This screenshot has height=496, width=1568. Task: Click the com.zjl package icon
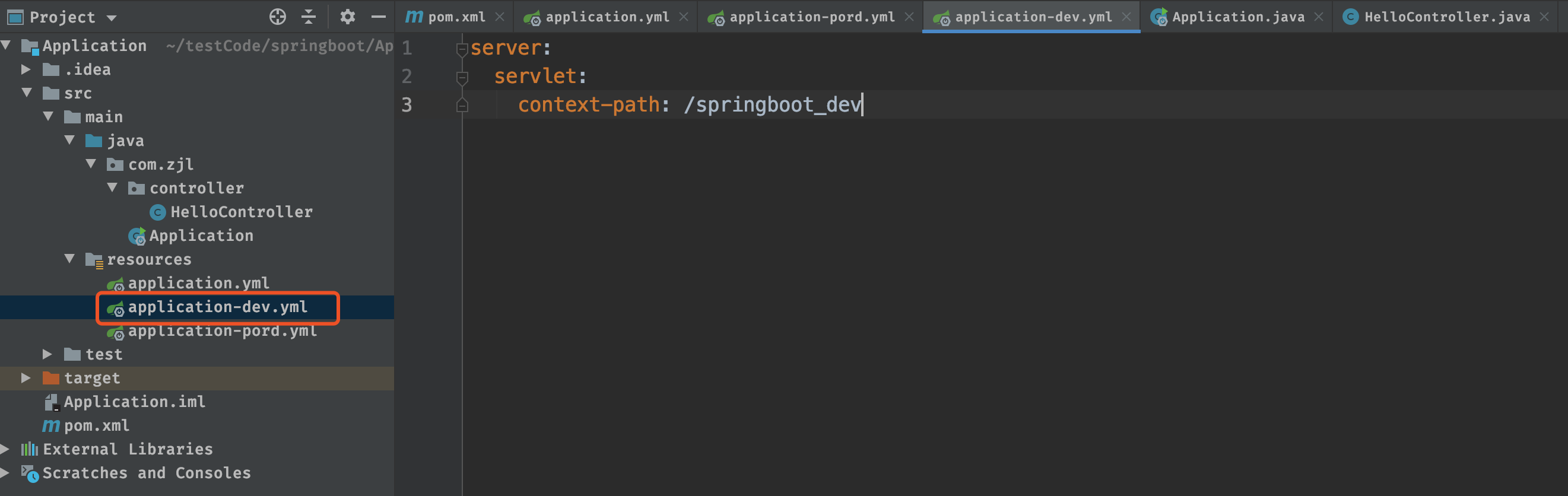[115, 164]
